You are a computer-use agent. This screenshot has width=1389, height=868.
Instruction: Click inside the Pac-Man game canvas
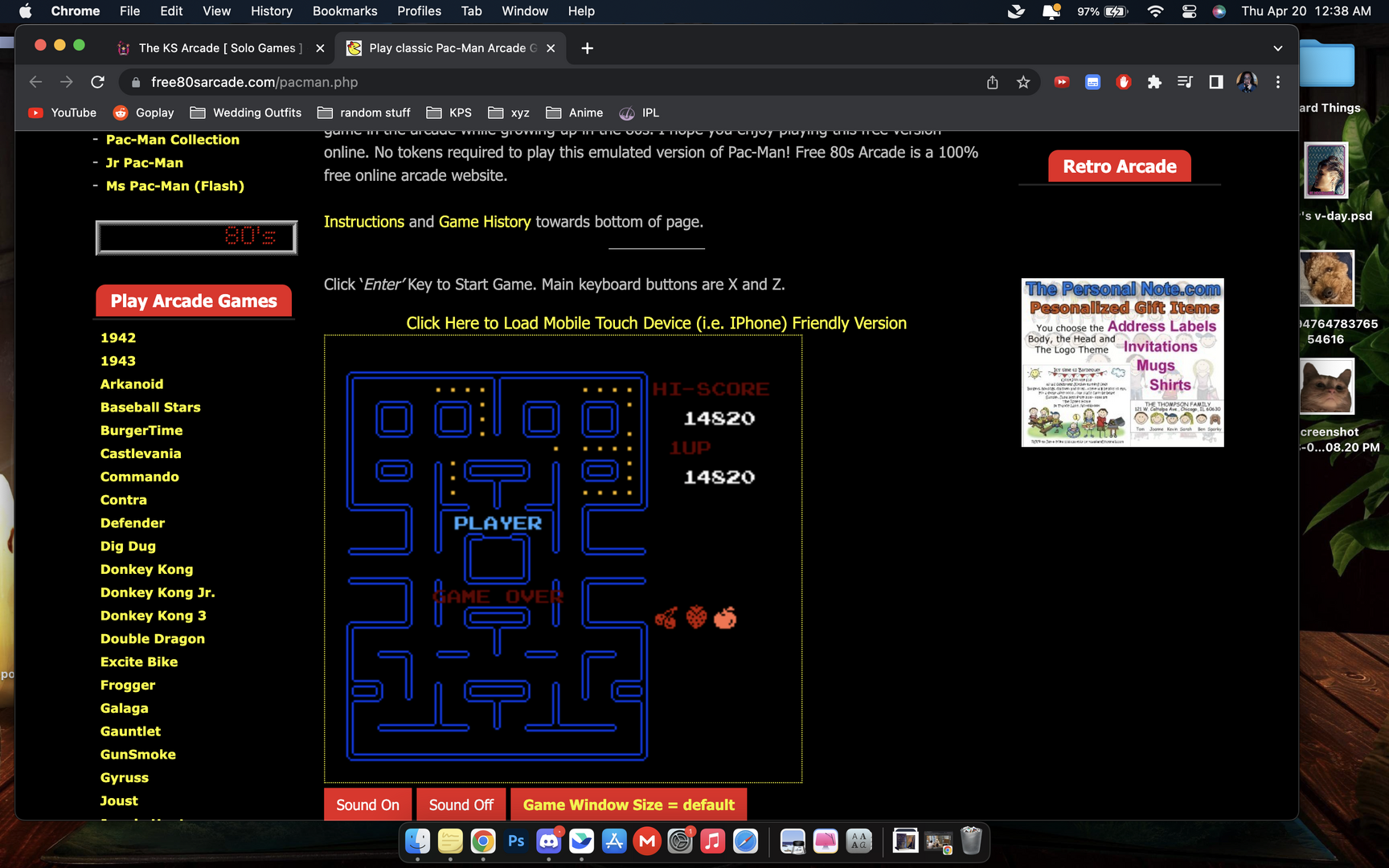pyautogui.click(x=563, y=559)
